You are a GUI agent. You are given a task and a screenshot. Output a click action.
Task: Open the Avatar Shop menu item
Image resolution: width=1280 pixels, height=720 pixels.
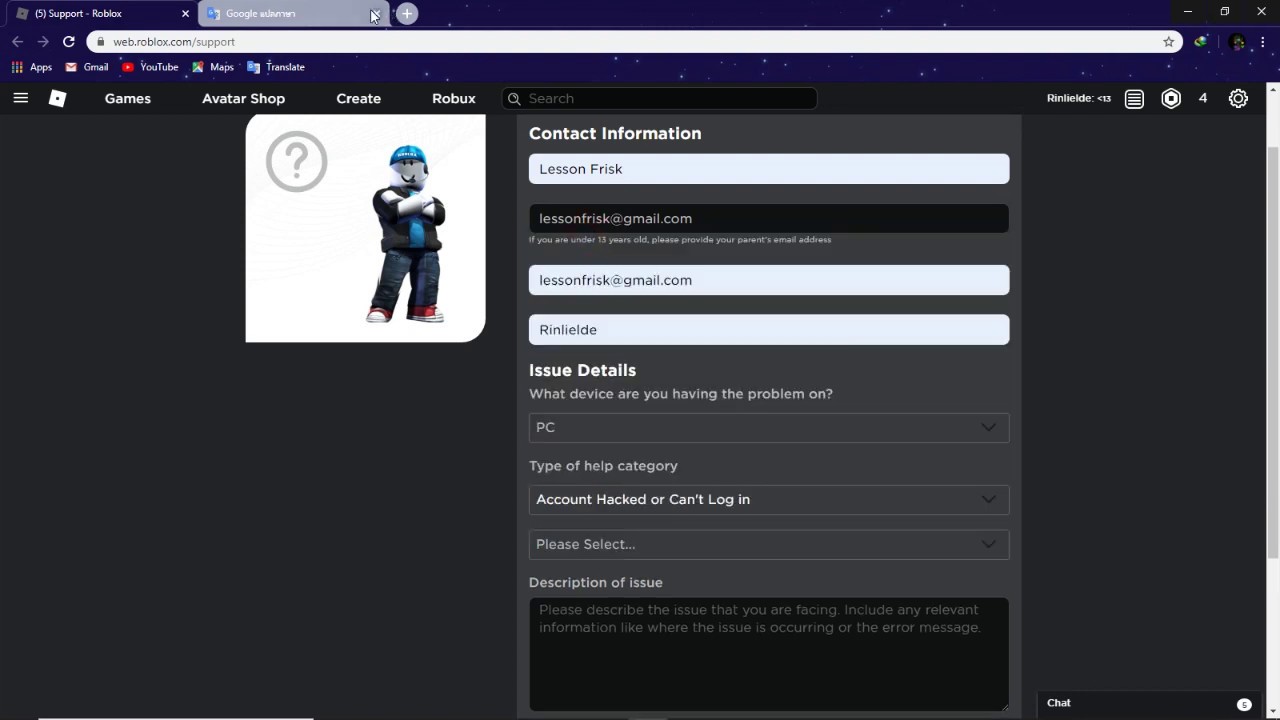(x=243, y=98)
